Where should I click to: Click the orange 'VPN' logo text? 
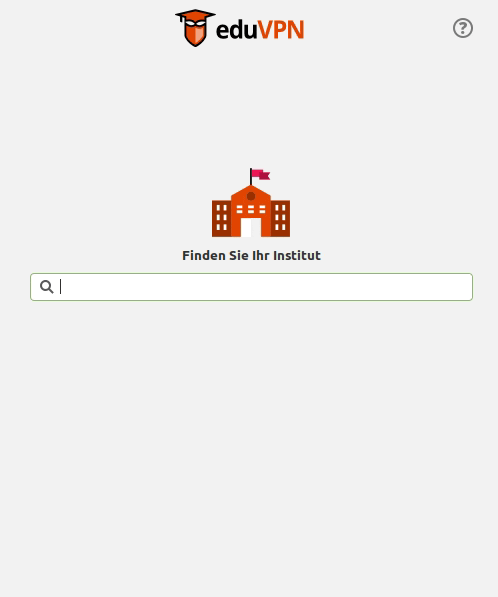pos(281,30)
